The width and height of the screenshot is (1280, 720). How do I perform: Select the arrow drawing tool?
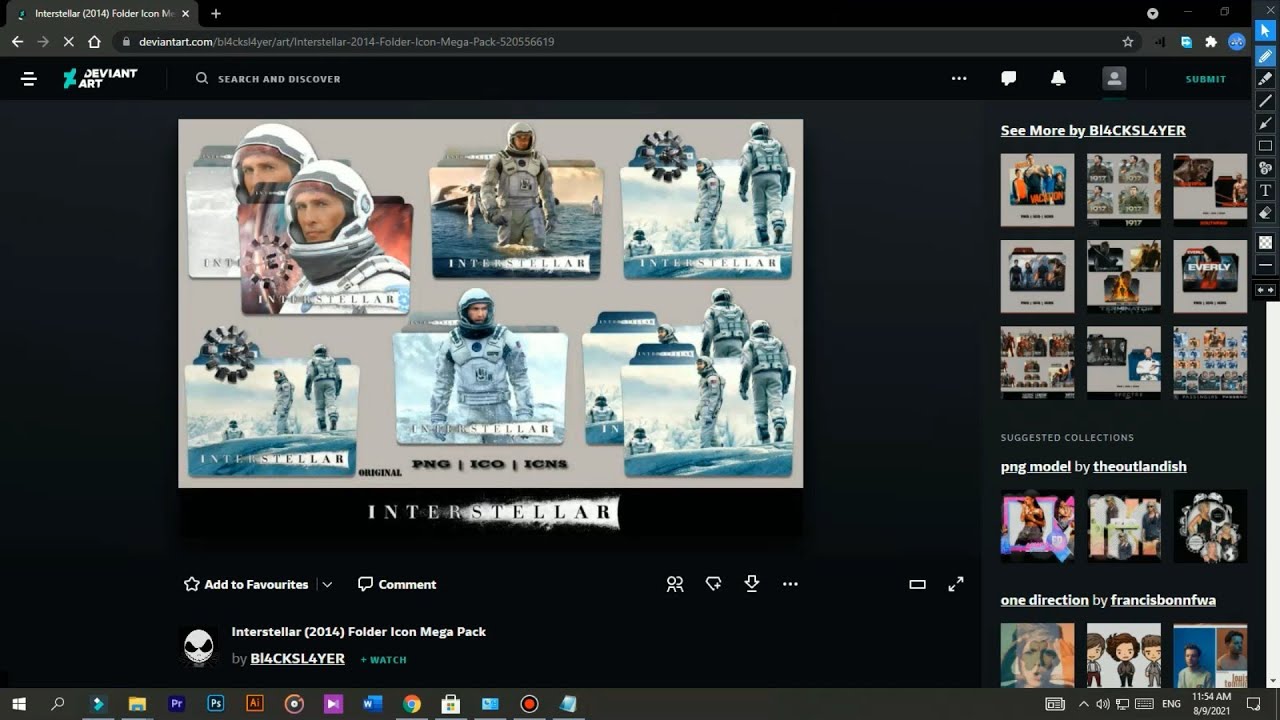[1265, 123]
